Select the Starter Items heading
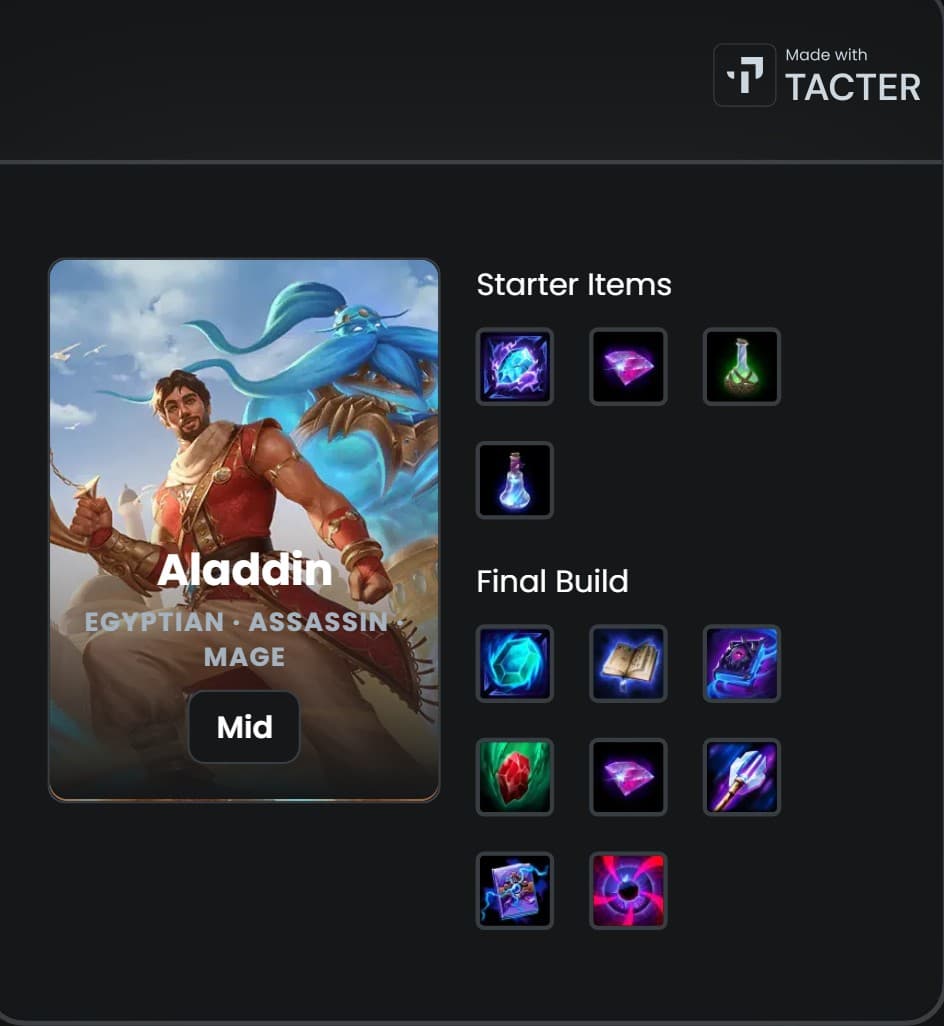The width and height of the screenshot is (944, 1026). pyautogui.click(x=574, y=285)
